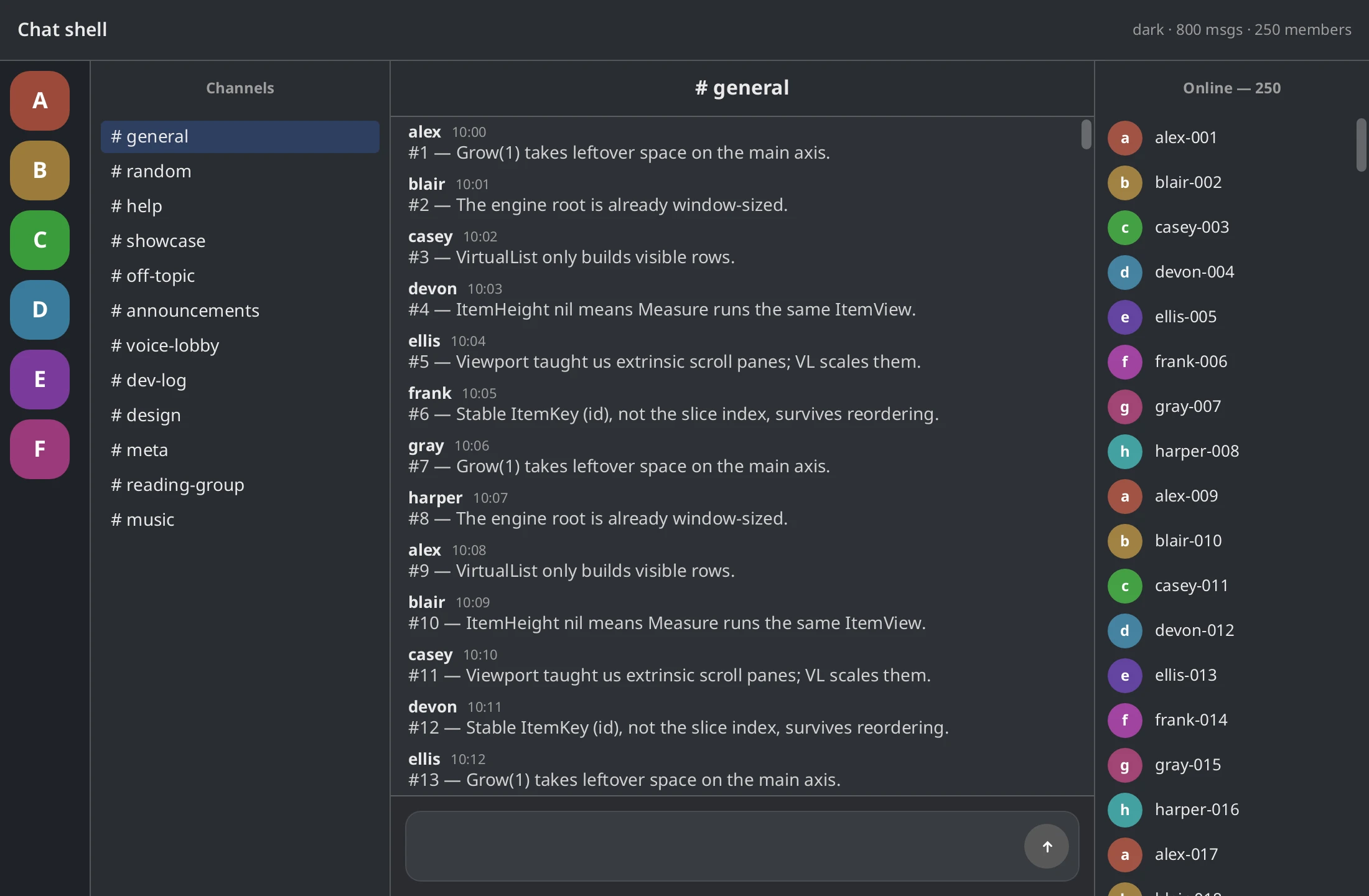Open the # dev-log channel
The image size is (1369, 896).
[x=240, y=381]
